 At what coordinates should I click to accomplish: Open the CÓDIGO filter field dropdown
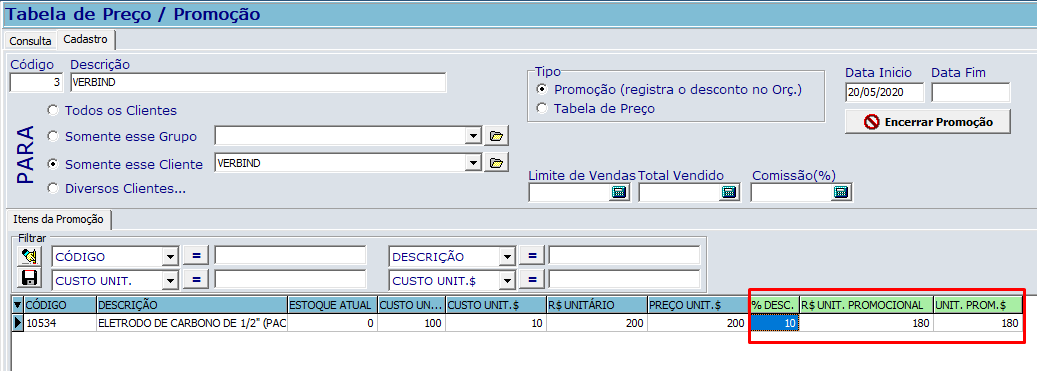pyautogui.click(x=171, y=257)
